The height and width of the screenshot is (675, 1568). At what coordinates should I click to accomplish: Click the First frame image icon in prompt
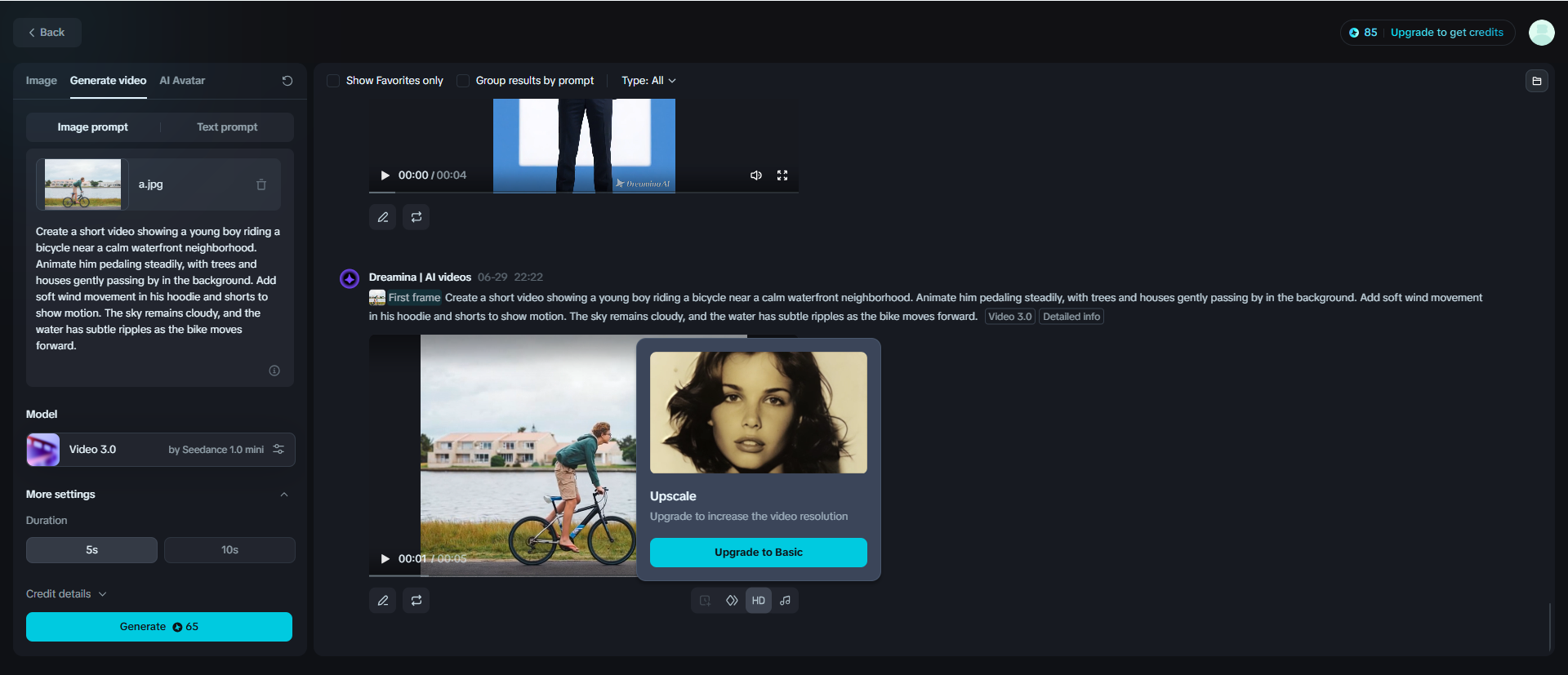(x=377, y=298)
